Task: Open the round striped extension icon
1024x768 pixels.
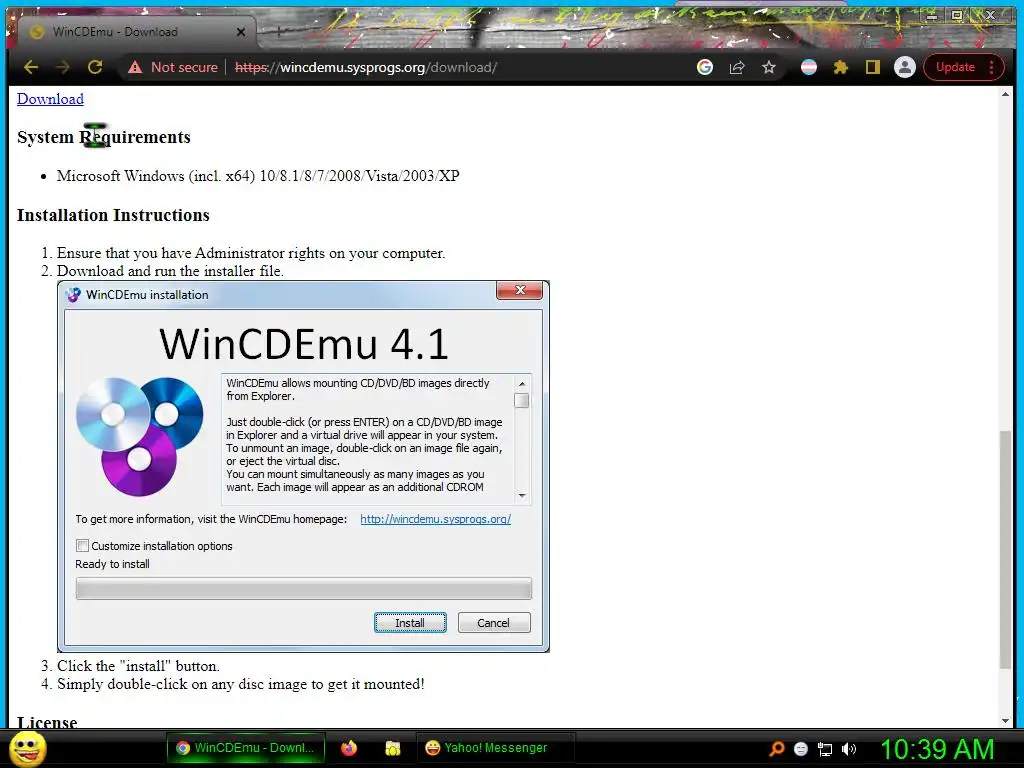Action: tap(808, 67)
